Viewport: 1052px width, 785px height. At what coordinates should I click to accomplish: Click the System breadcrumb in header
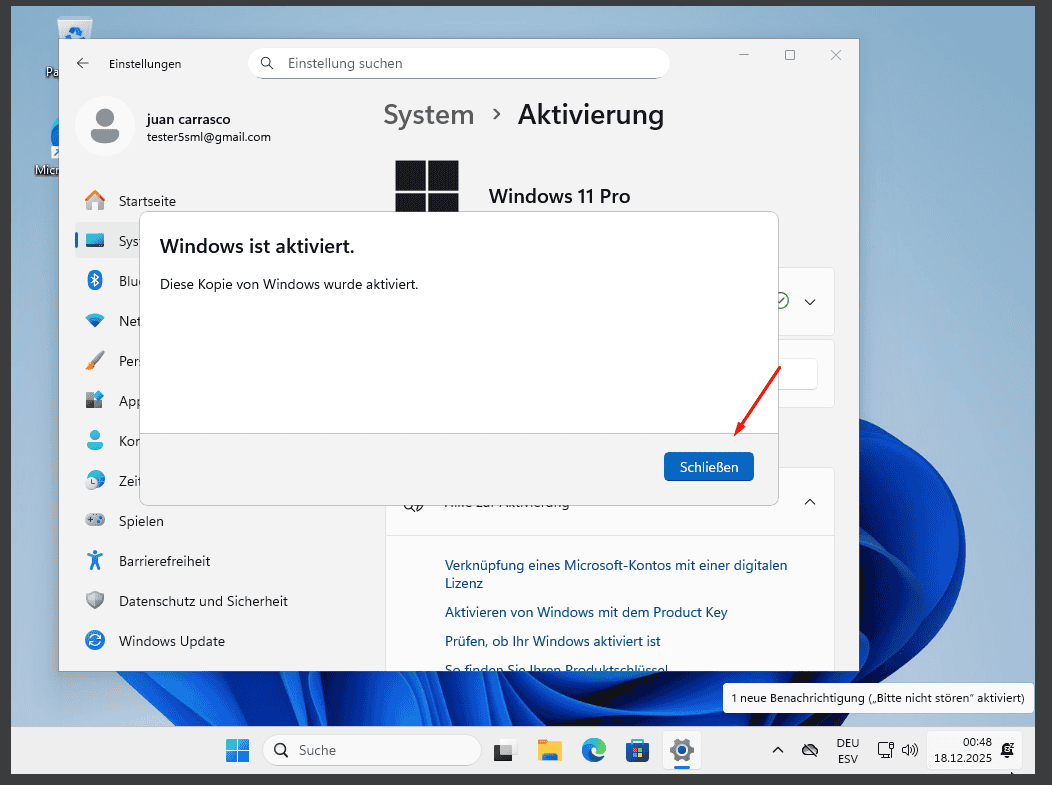[x=428, y=115]
